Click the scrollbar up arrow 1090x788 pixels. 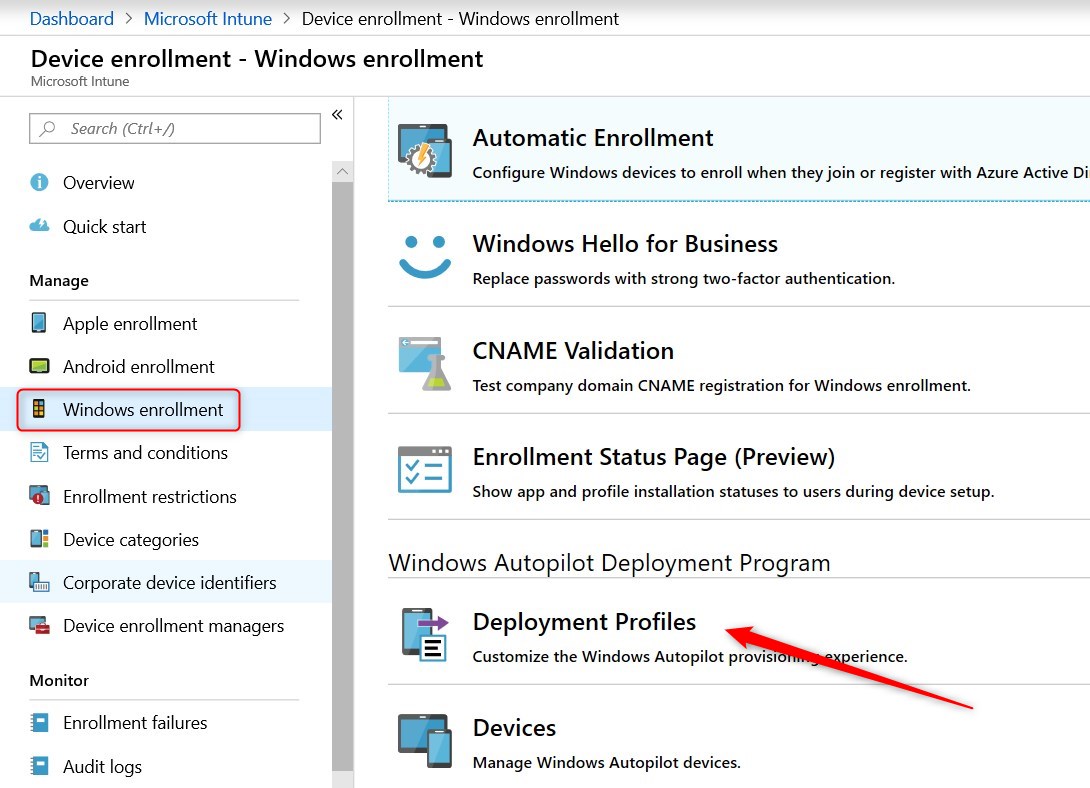[342, 171]
